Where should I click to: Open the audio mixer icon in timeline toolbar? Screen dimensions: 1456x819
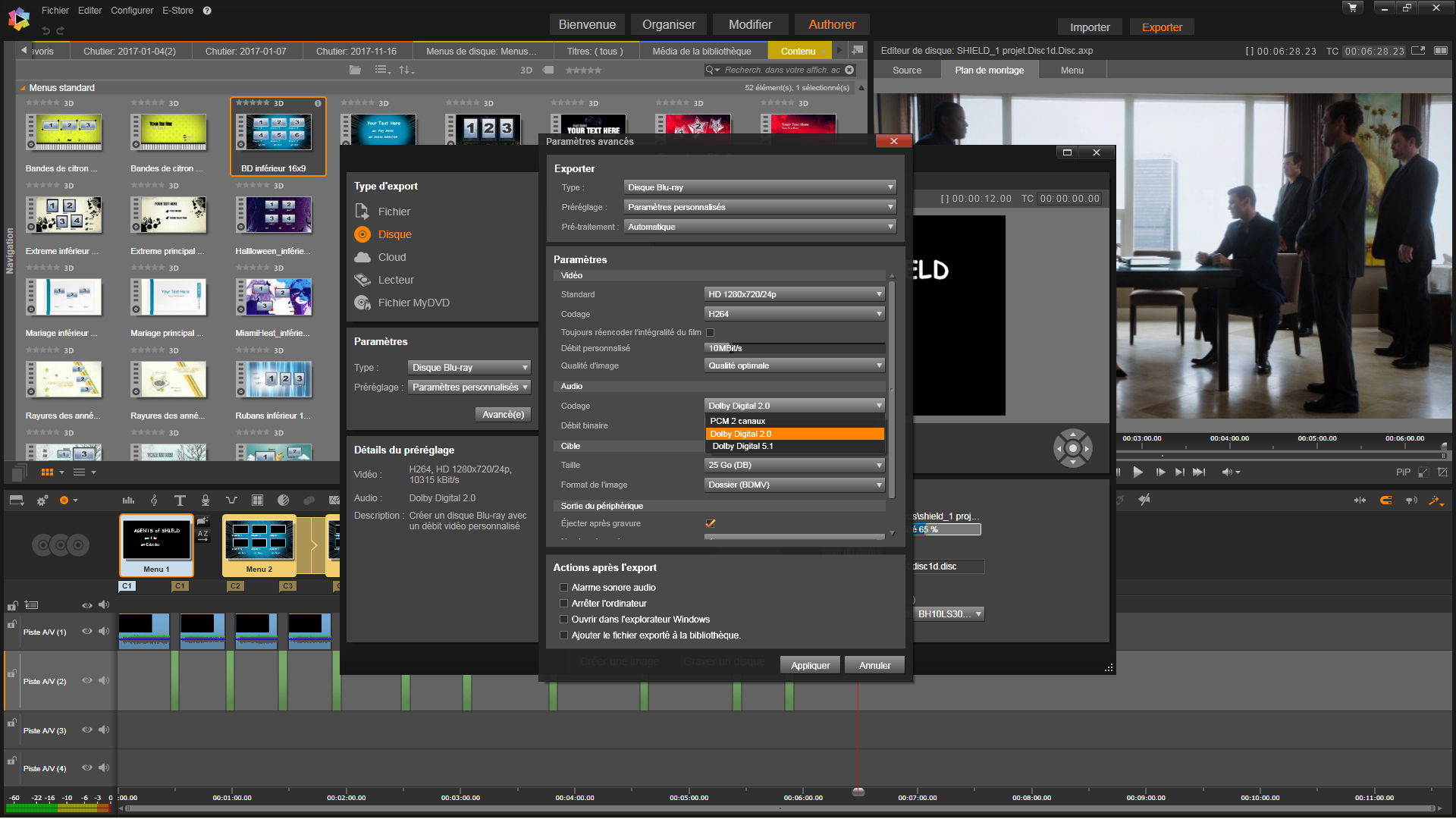(128, 500)
